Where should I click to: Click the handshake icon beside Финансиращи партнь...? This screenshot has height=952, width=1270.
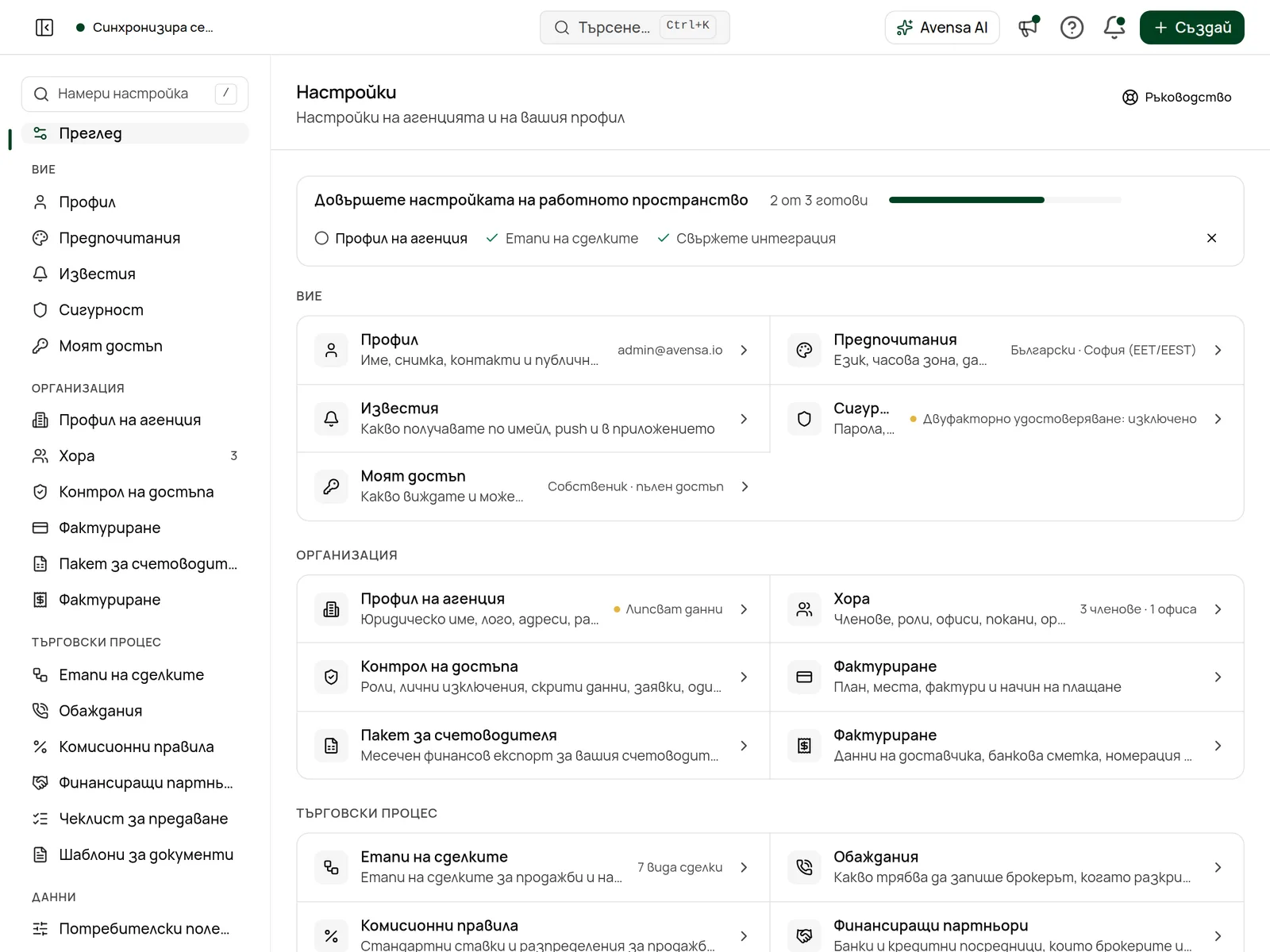click(40, 783)
